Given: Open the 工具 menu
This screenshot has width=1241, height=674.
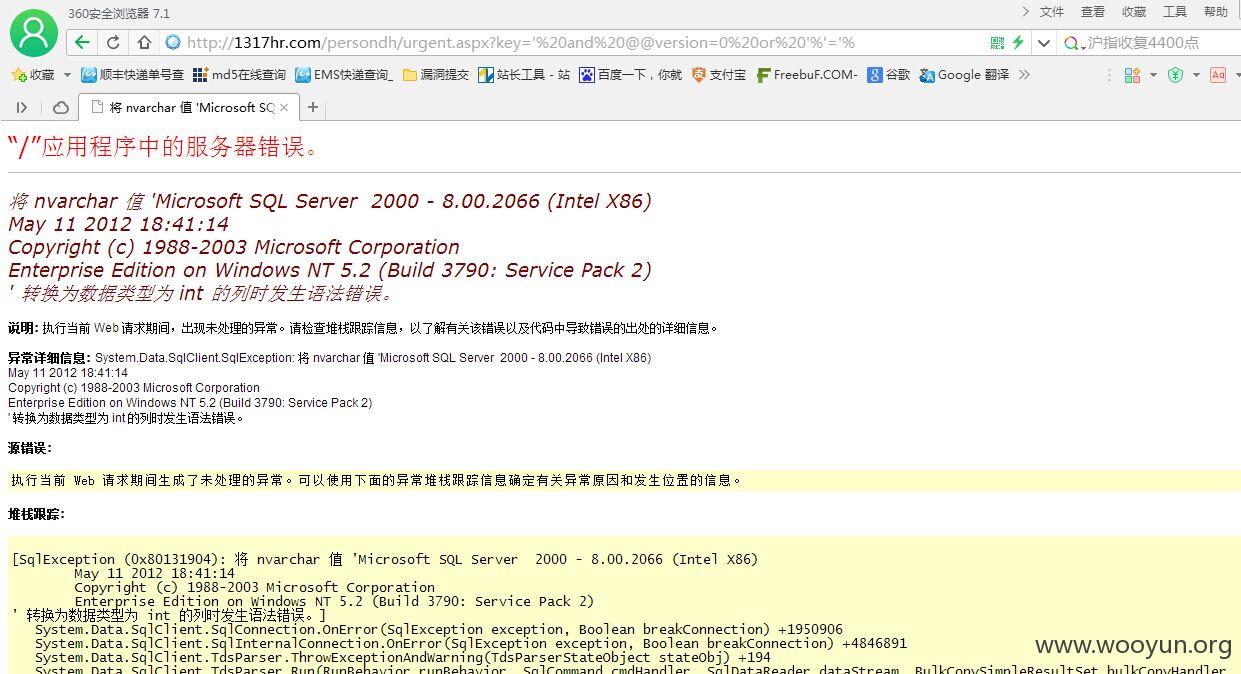Looking at the screenshot, I should pos(1175,12).
